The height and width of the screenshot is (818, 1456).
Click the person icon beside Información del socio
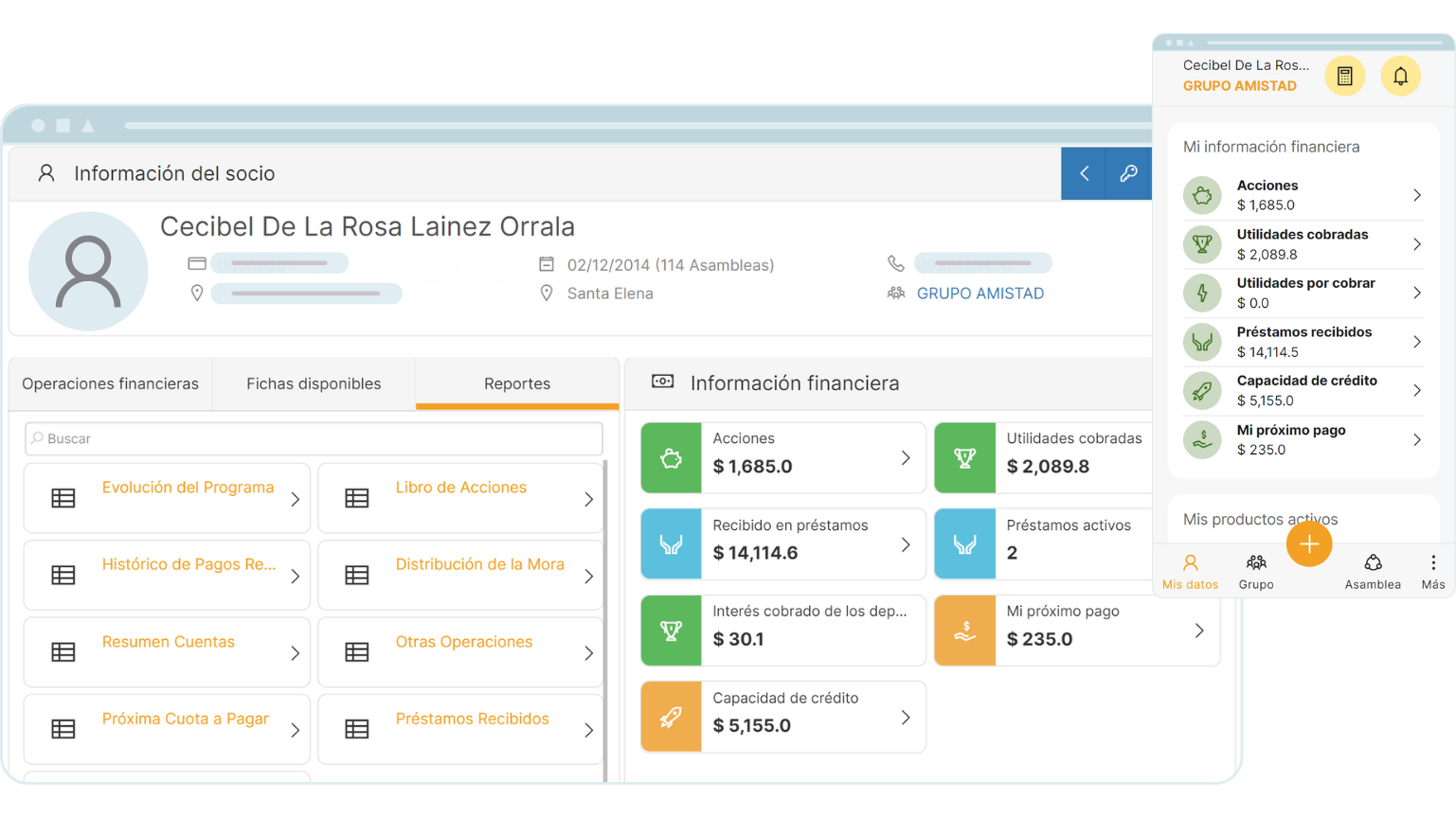click(x=45, y=173)
